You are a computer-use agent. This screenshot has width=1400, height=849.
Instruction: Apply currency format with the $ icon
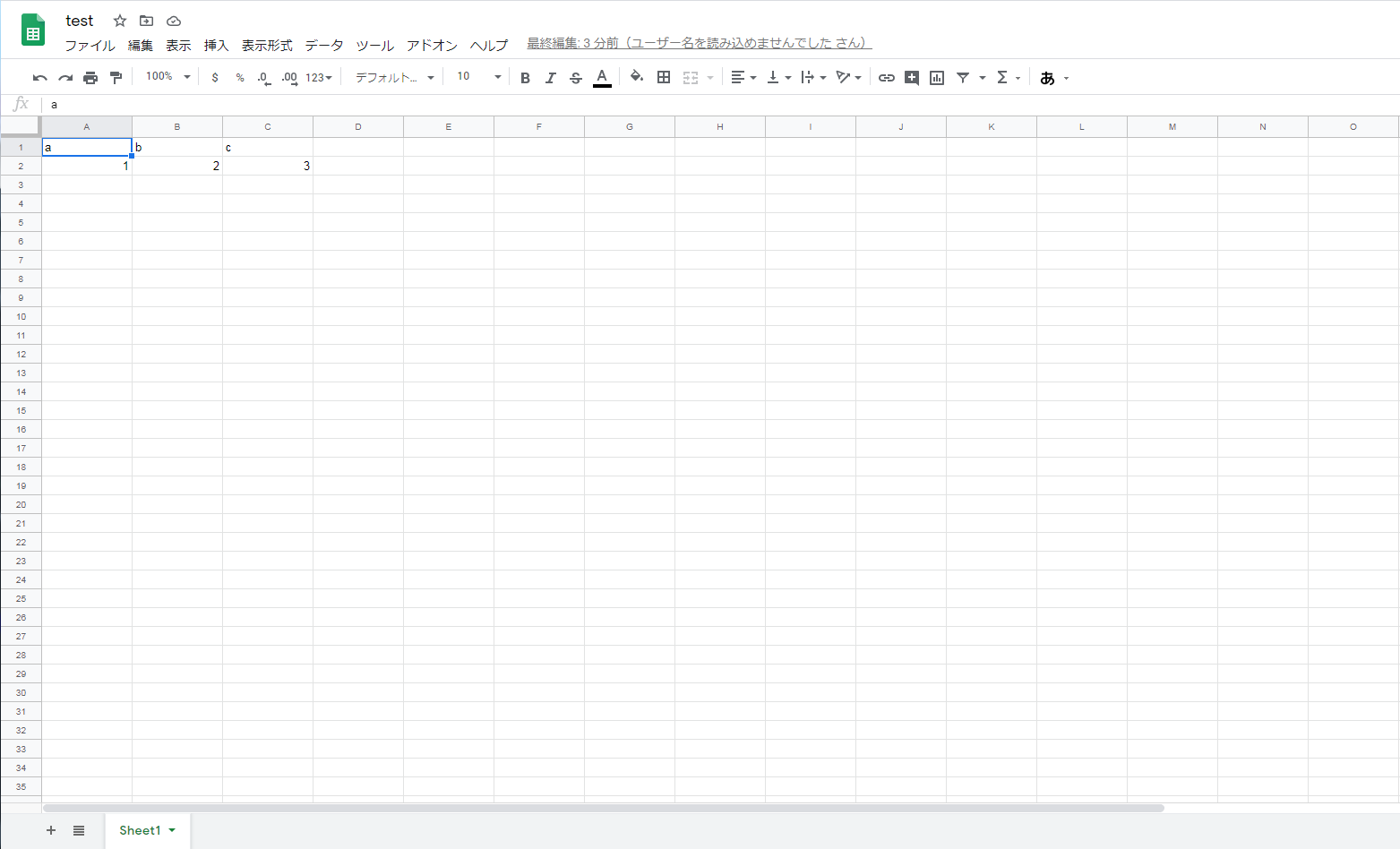click(215, 78)
